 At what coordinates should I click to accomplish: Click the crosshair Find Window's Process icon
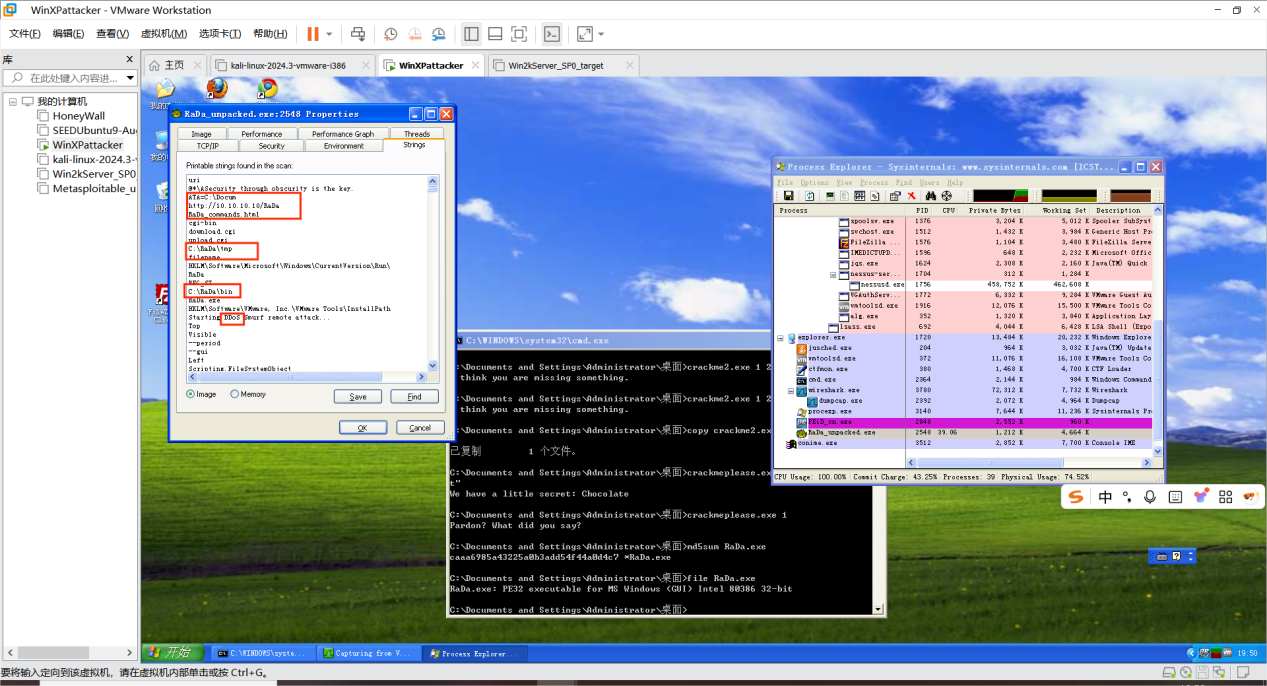point(946,196)
